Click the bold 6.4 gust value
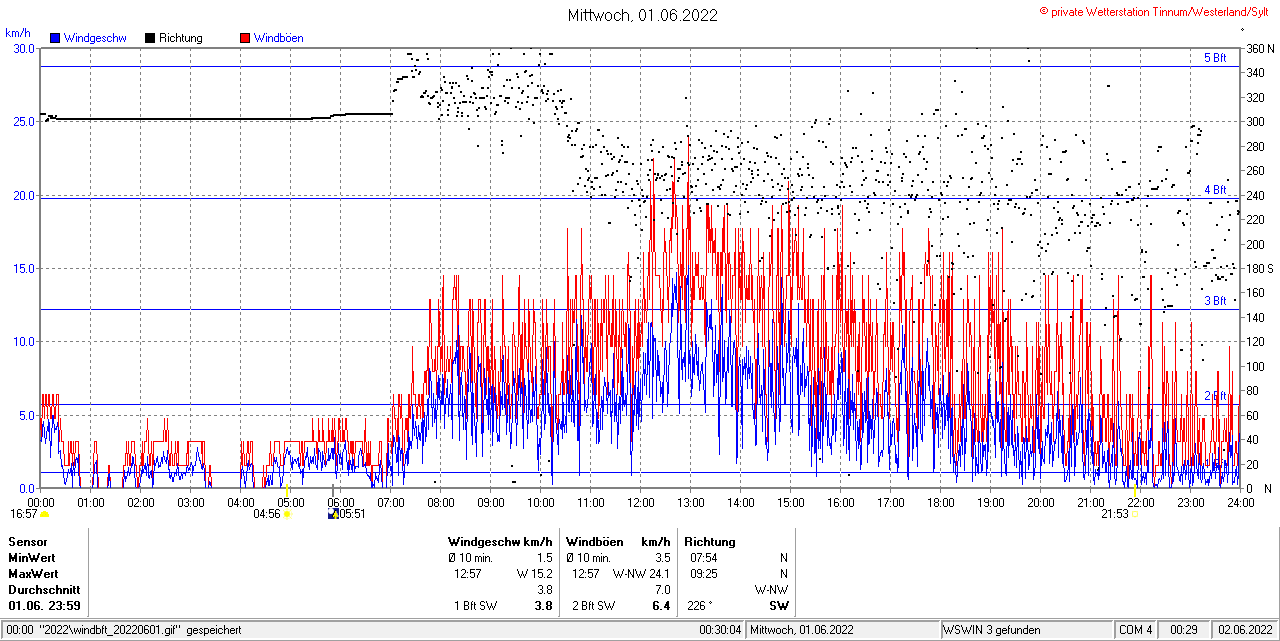Viewport: 1280px width, 641px height. (661, 606)
